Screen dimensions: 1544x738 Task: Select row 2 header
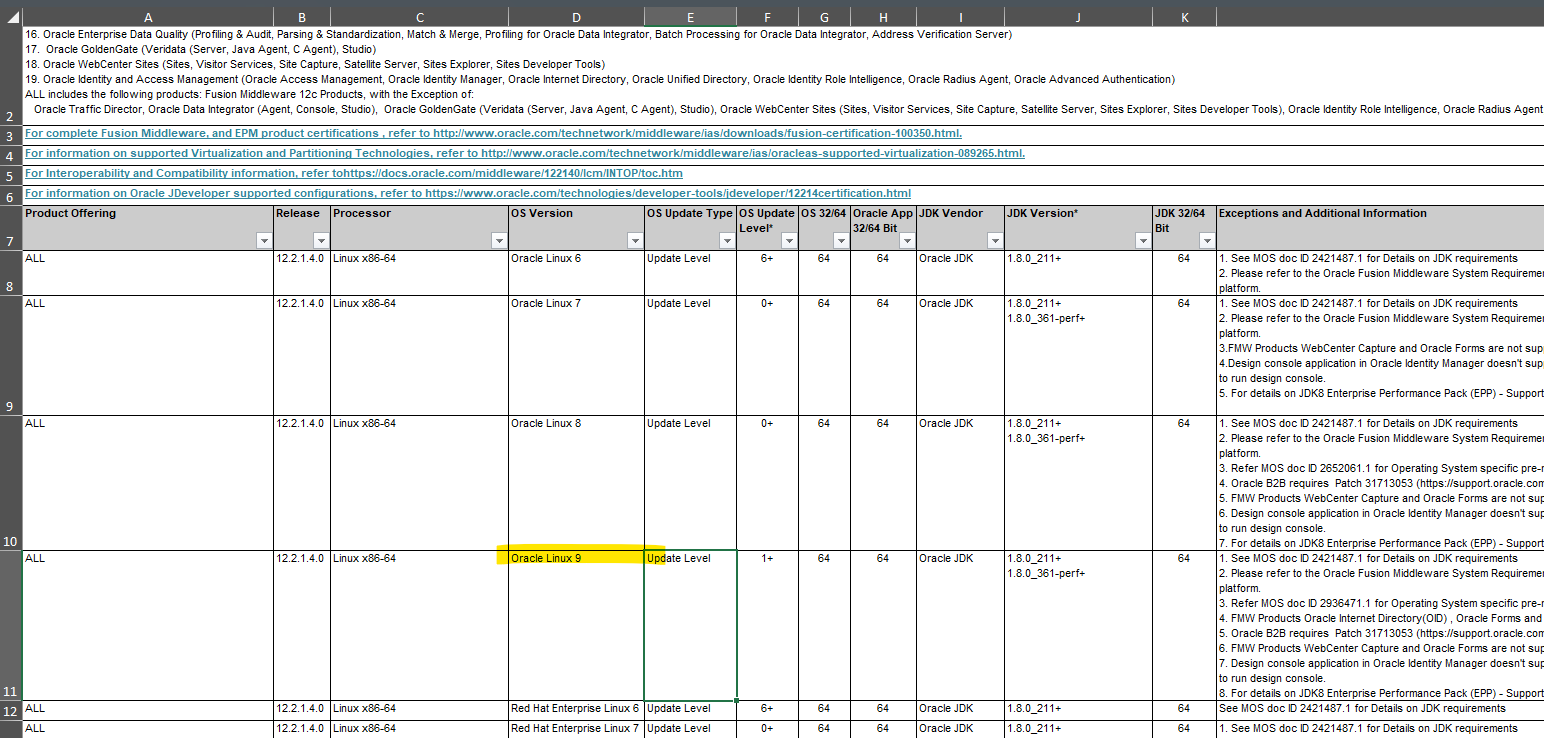click(11, 76)
